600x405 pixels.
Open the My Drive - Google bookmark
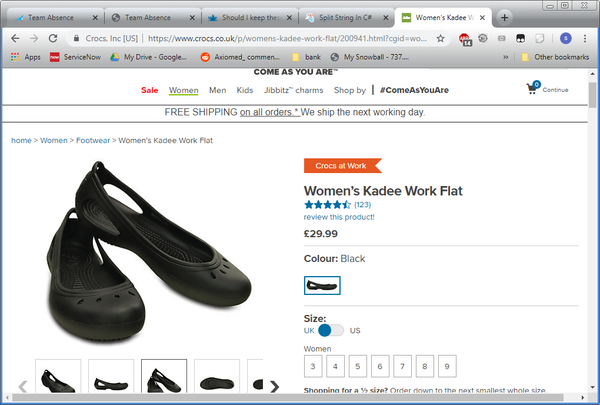[148, 57]
